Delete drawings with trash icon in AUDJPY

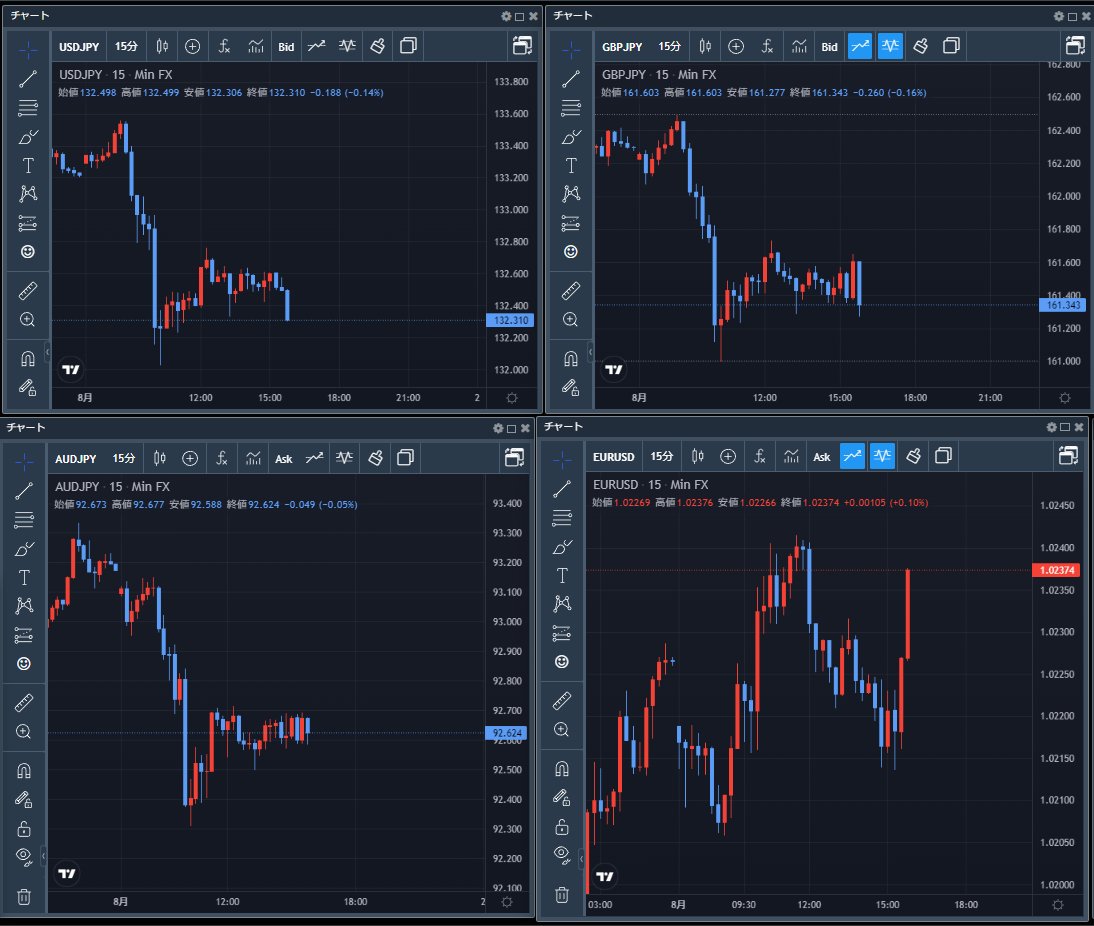24,897
